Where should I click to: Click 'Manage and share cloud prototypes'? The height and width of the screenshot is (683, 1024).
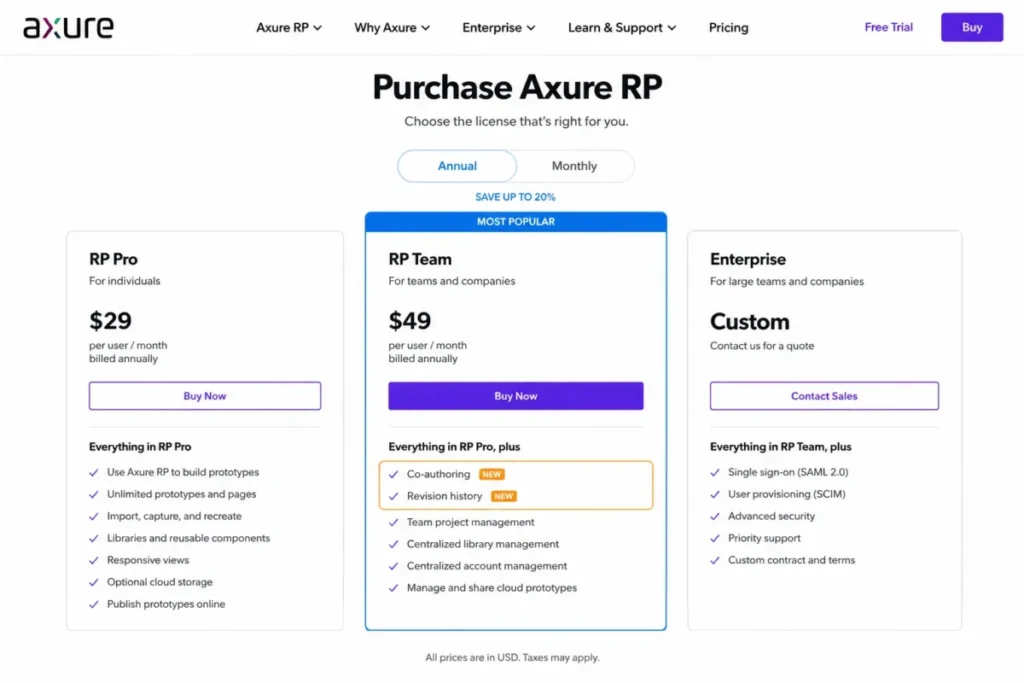point(492,588)
